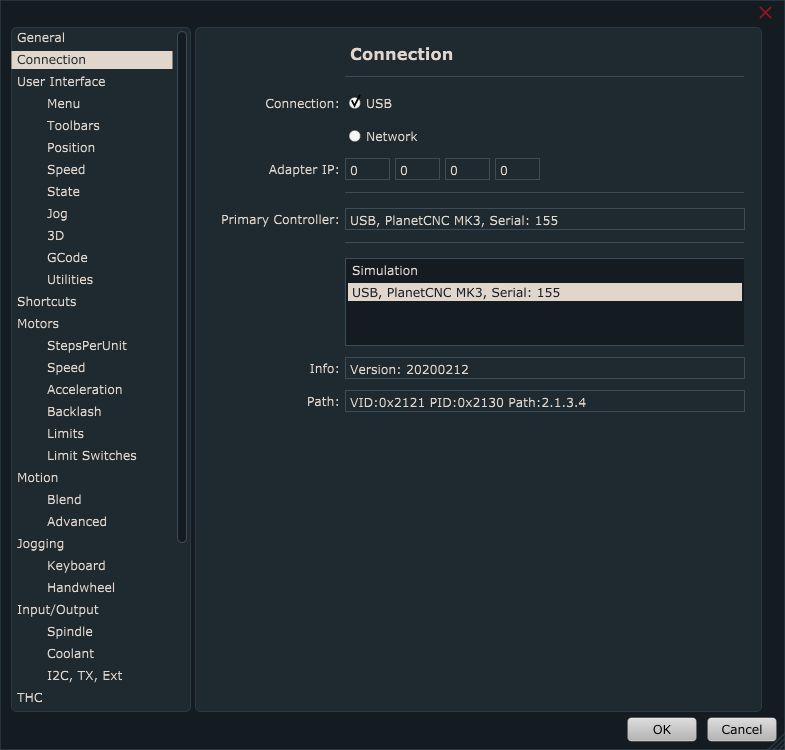Open Limit Switches settings
The width and height of the screenshot is (785, 750).
click(x=92, y=456)
